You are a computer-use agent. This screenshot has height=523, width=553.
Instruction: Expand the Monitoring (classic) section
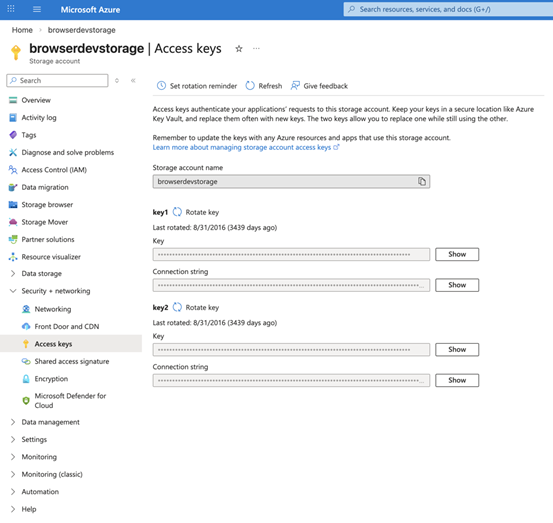coord(13,474)
